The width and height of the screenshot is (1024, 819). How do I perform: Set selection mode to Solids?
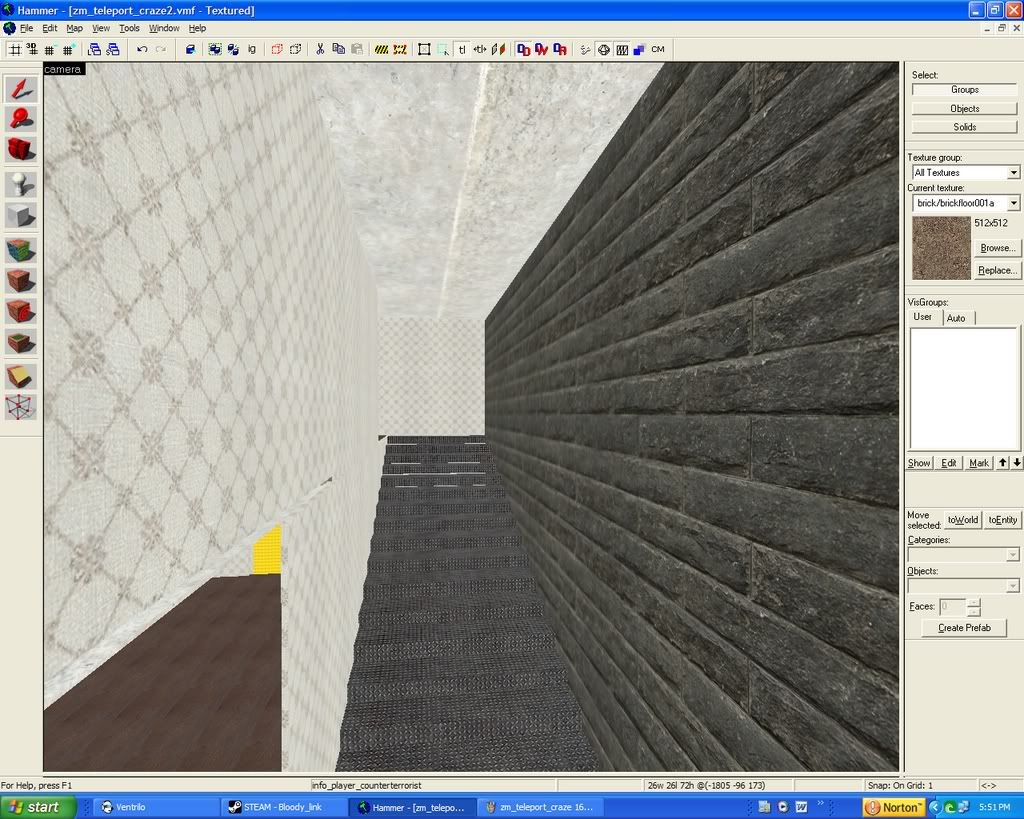tap(964, 127)
